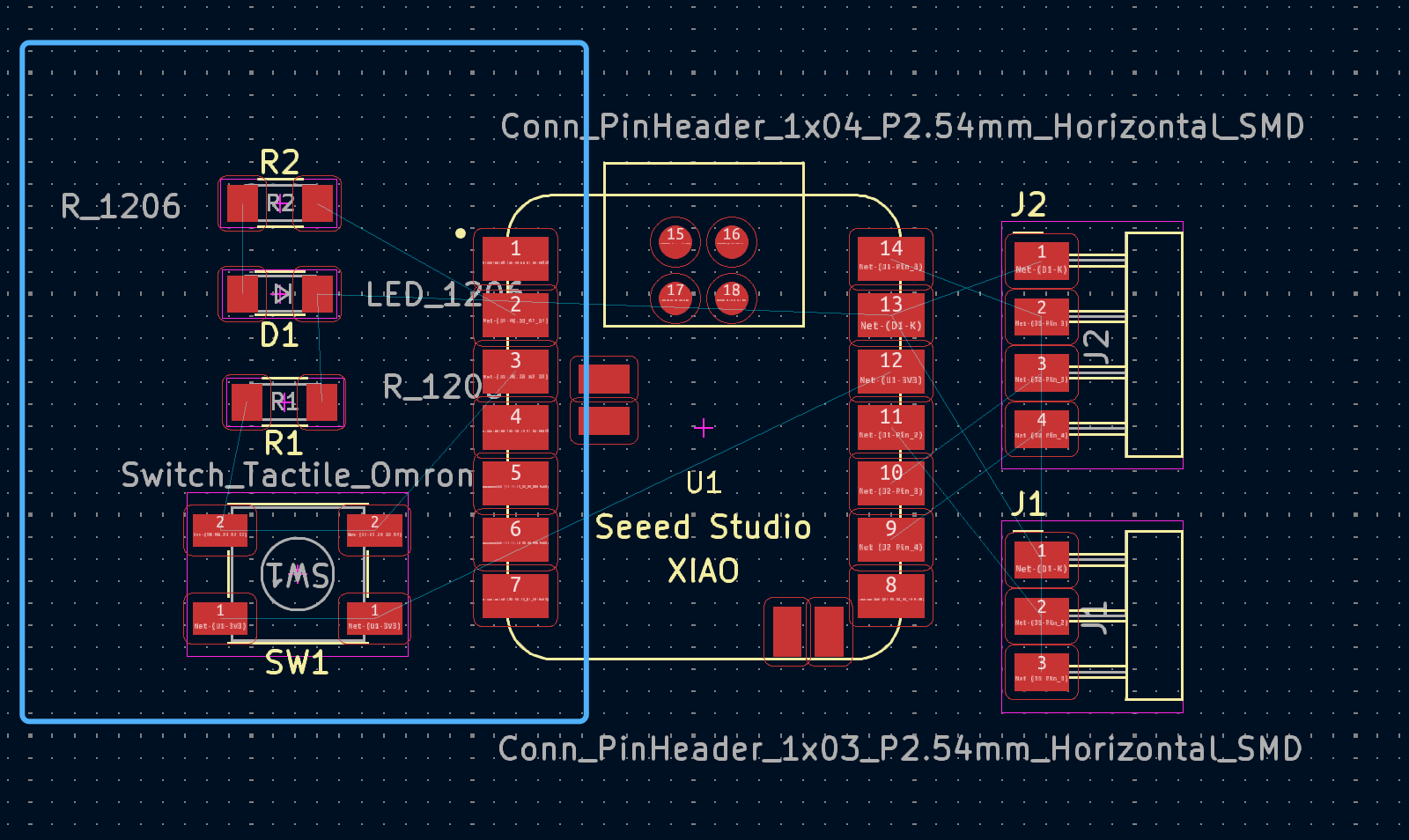The image size is (1409, 840).
Task: Select pad 1 of connector J1
Action: [1041, 559]
